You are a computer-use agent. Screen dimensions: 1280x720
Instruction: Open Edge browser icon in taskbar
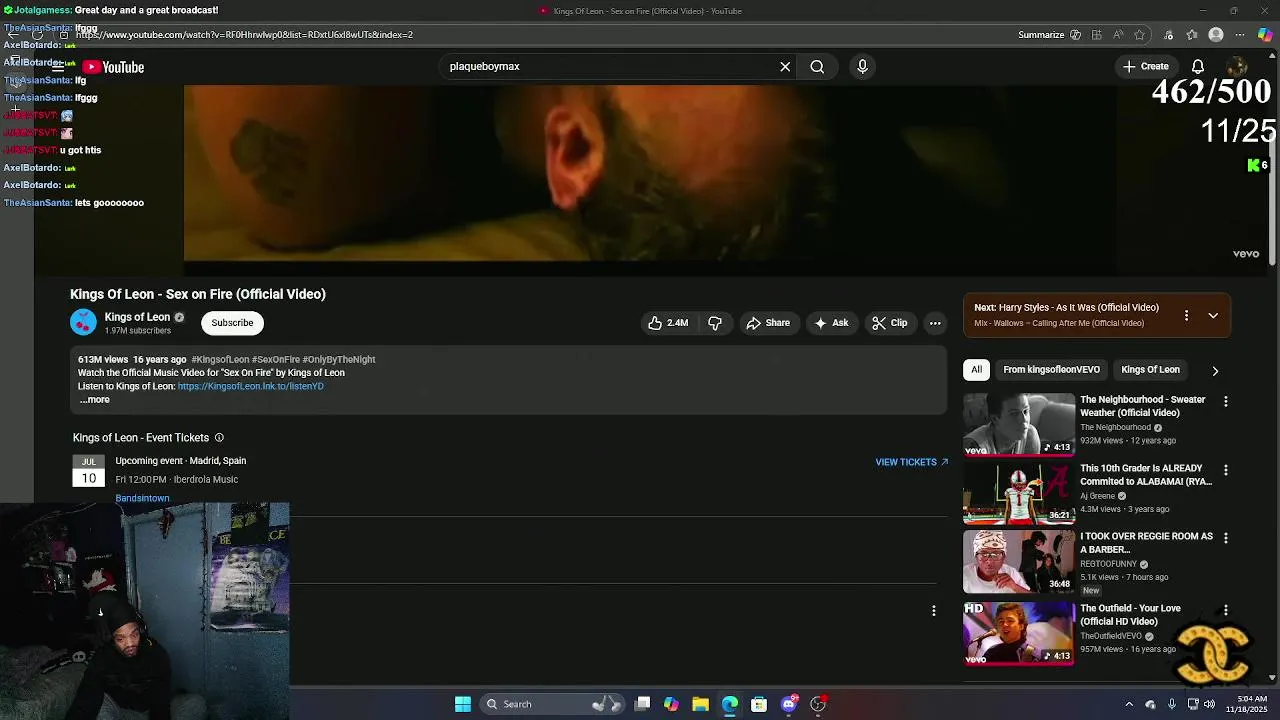[730, 704]
